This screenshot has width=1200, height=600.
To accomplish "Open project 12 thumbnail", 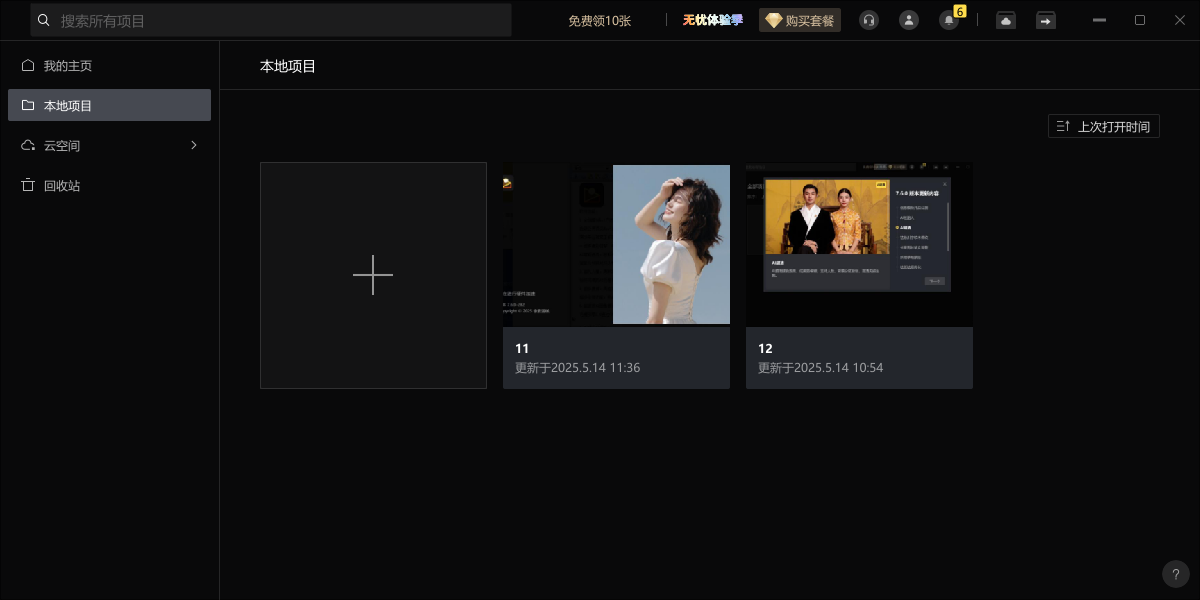I will point(859,245).
